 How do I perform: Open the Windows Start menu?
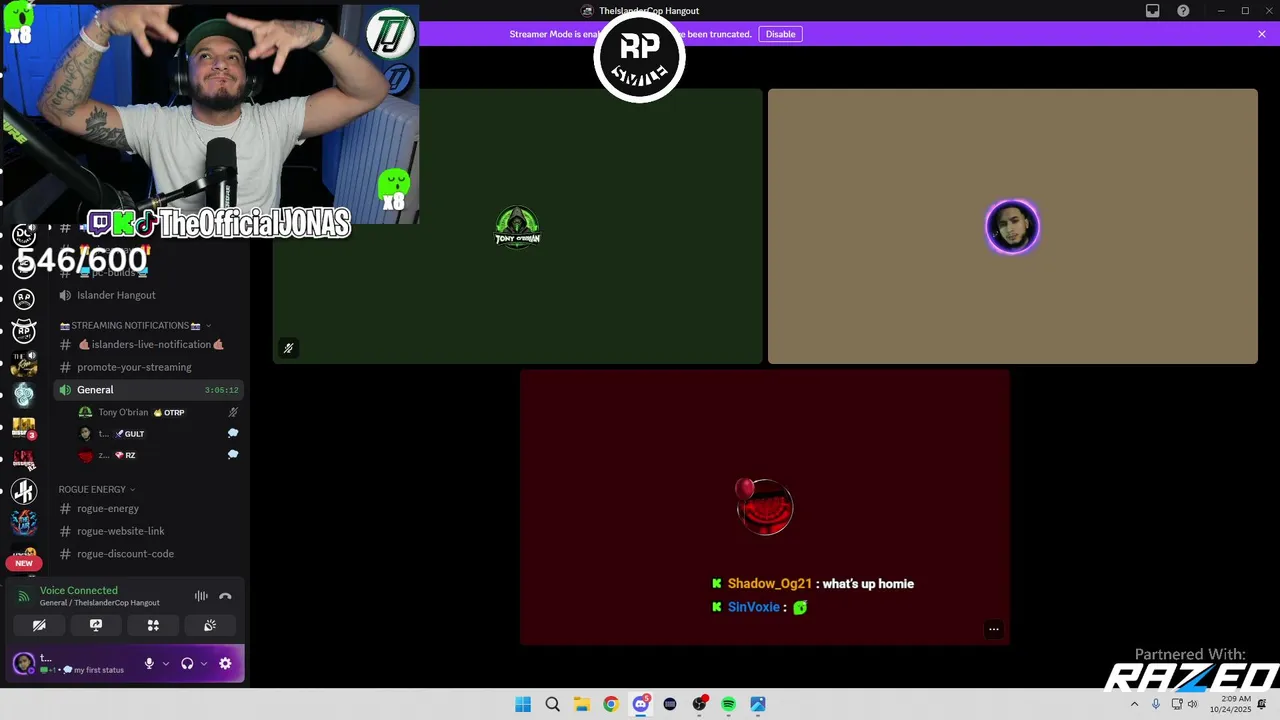click(x=523, y=704)
